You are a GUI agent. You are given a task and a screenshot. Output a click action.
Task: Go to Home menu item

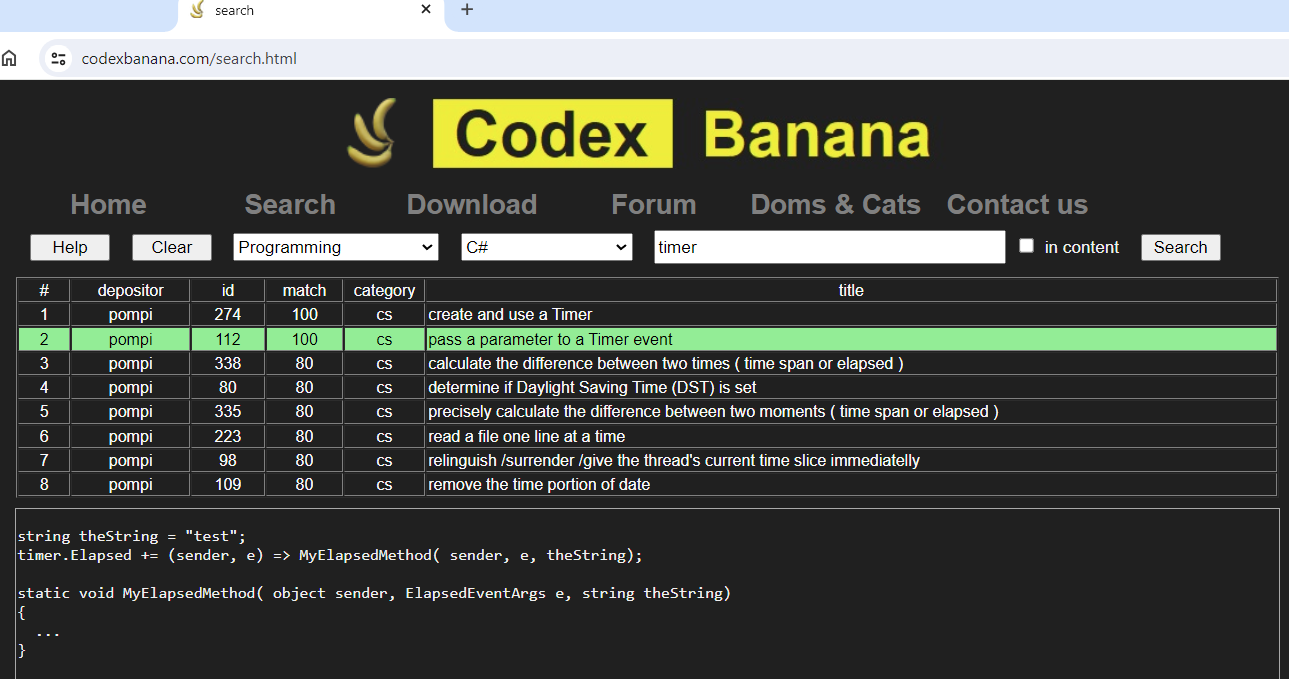click(108, 204)
